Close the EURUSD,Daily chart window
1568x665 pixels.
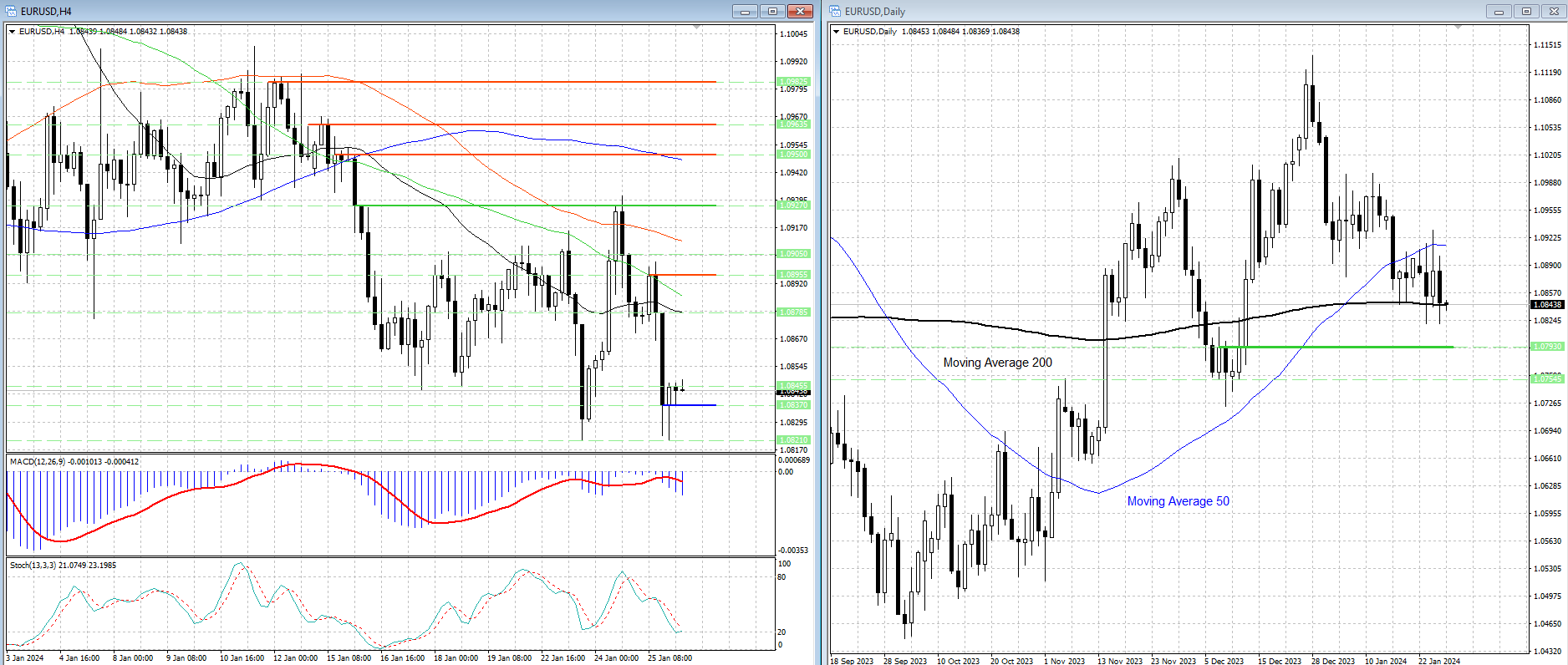pyautogui.click(x=1554, y=11)
